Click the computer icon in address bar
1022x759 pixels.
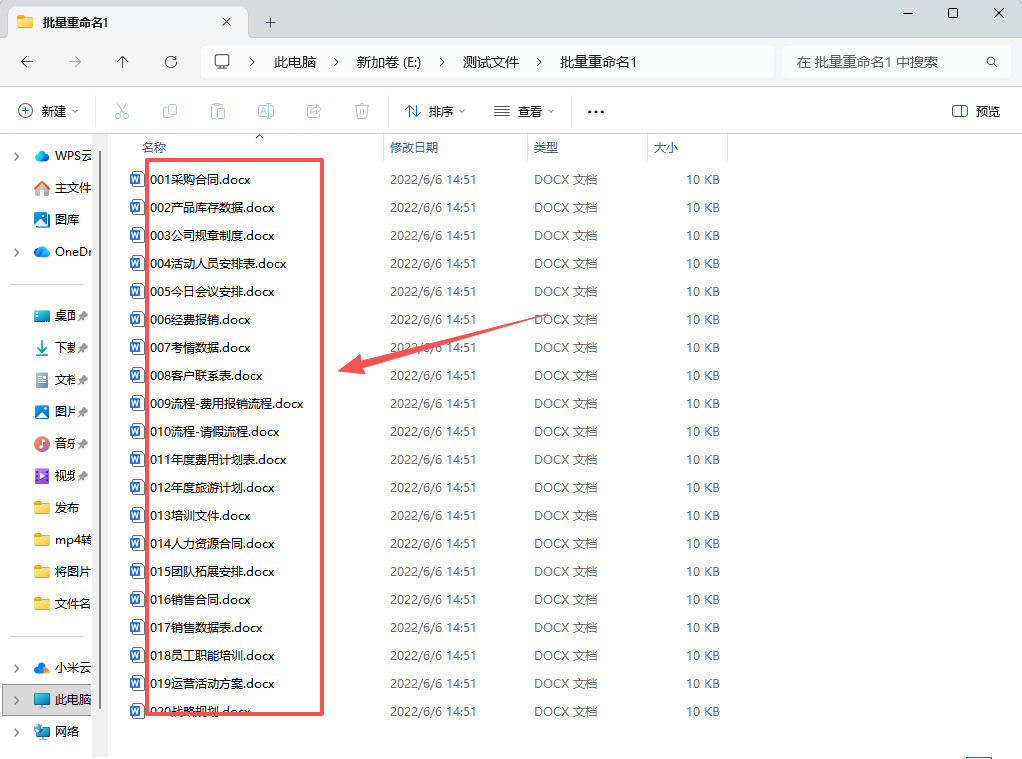[222, 62]
